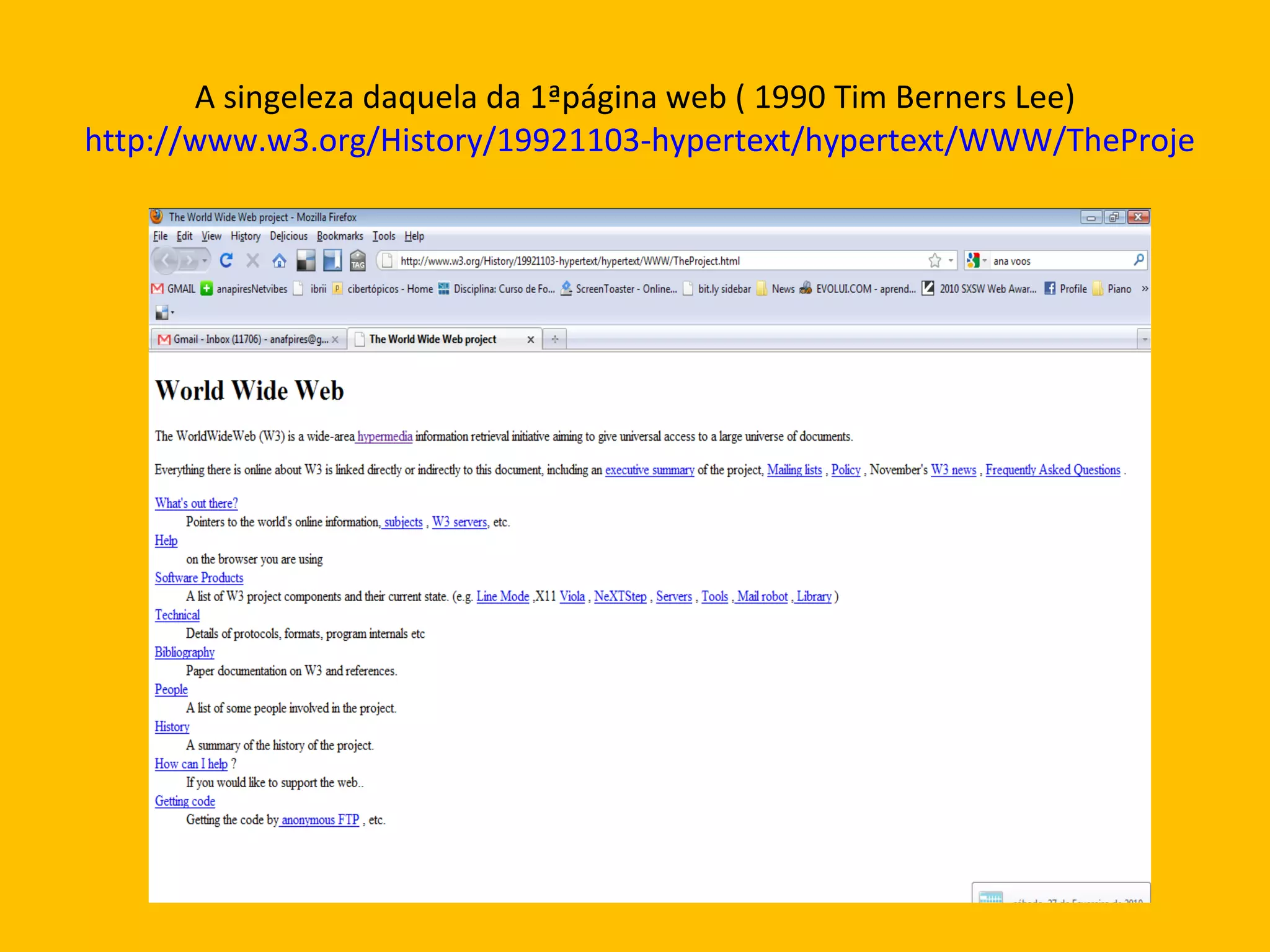Open the Mailing lists link
Screen dimensions: 1270x952
[794, 470]
